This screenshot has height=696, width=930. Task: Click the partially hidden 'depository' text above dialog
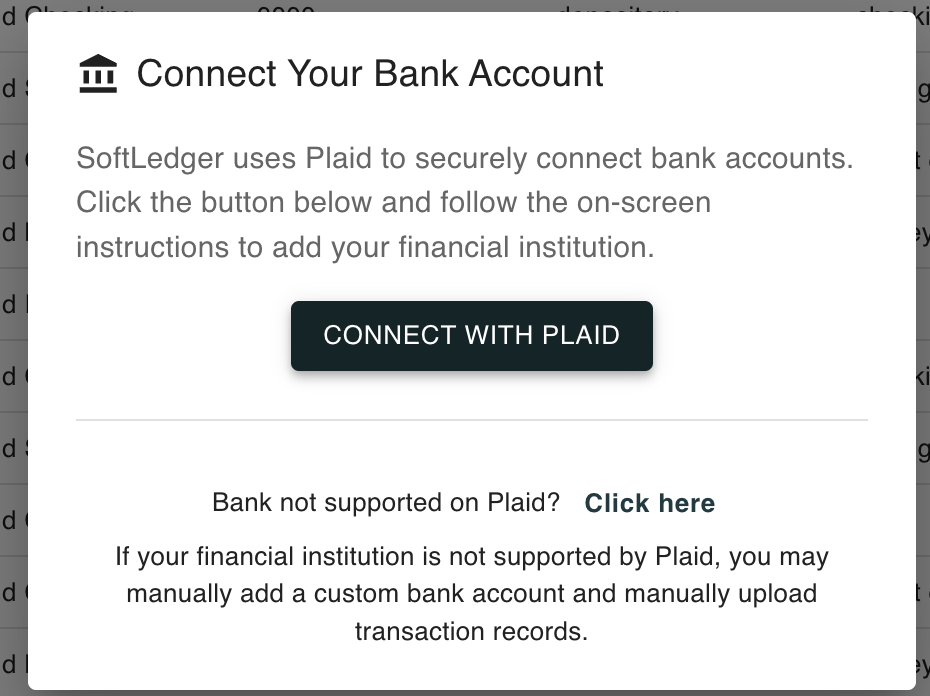[618, 6]
